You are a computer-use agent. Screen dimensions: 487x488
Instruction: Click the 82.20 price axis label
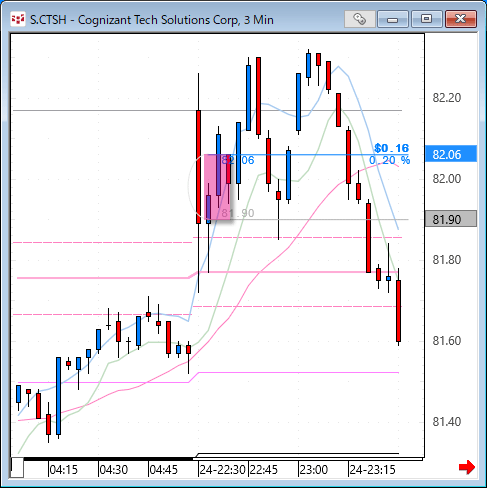(447, 98)
